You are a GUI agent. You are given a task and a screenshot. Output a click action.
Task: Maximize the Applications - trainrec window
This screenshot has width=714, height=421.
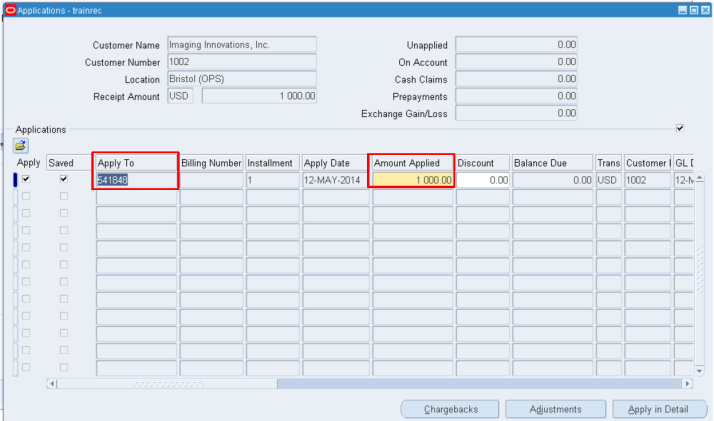[x=694, y=8]
